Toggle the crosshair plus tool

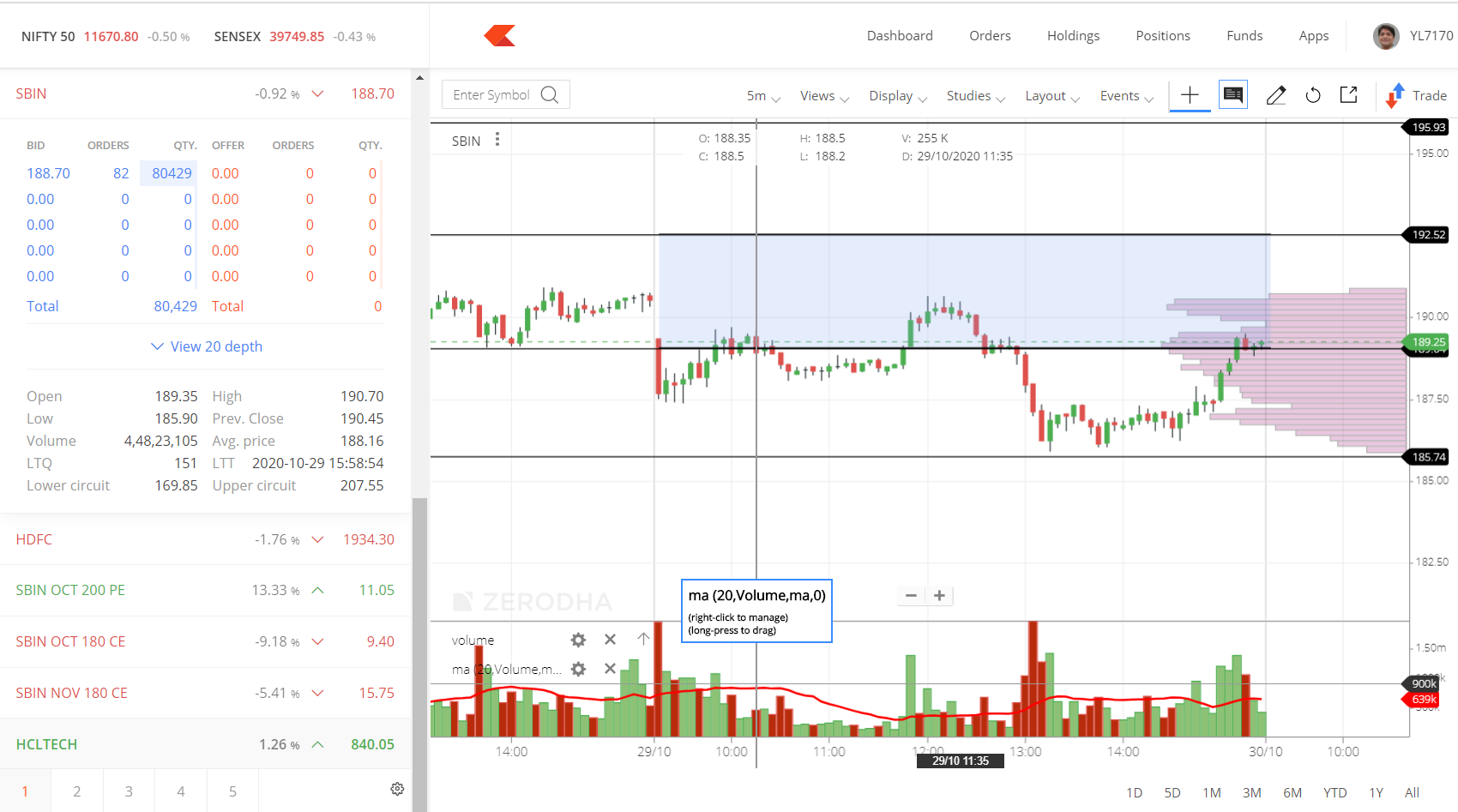(x=1190, y=95)
